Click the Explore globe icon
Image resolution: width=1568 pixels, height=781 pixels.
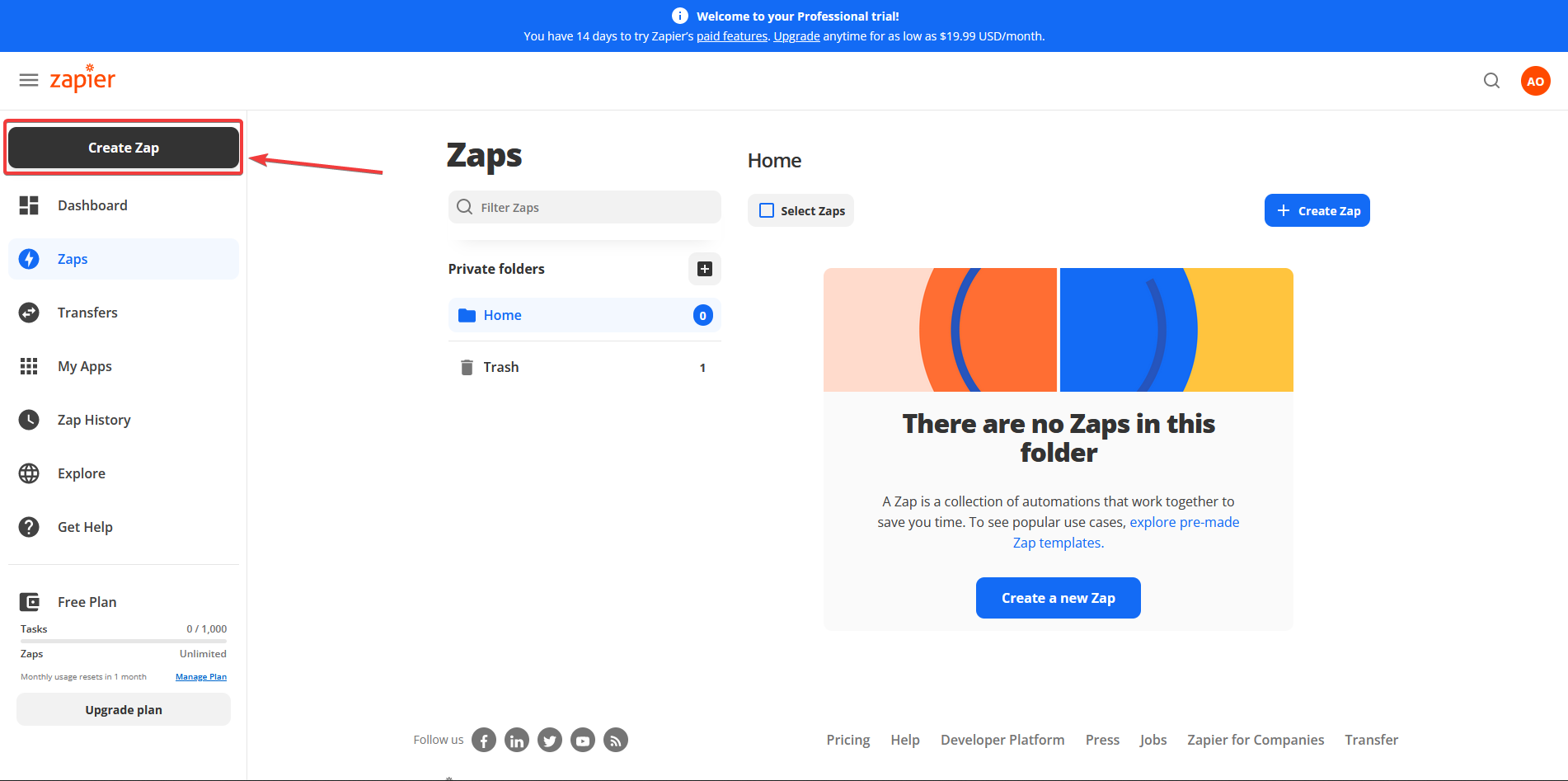(x=29, y=473)
